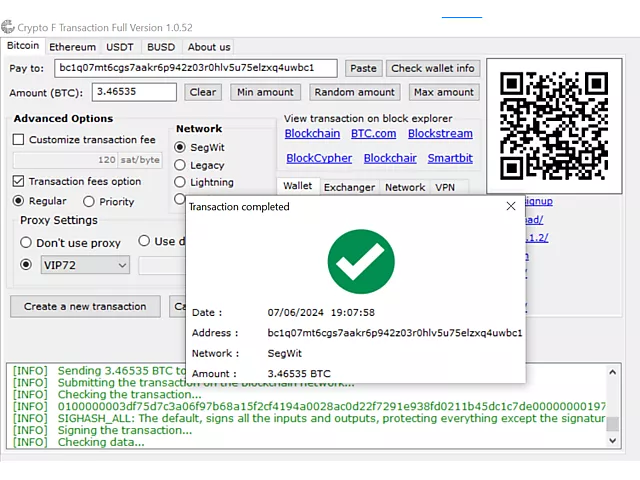
Task: Switch to the Ethereum tab
Action: 72,47
